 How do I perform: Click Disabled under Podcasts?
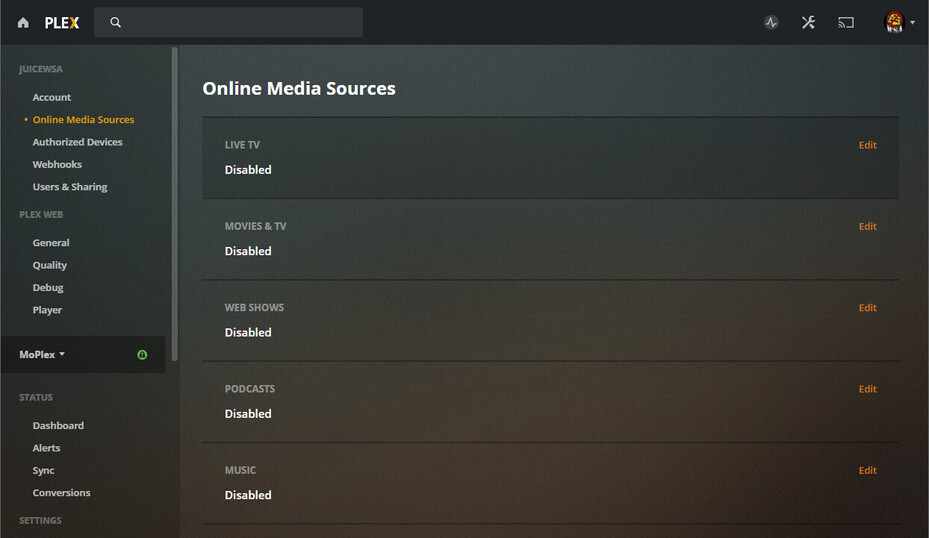[248, 414]
